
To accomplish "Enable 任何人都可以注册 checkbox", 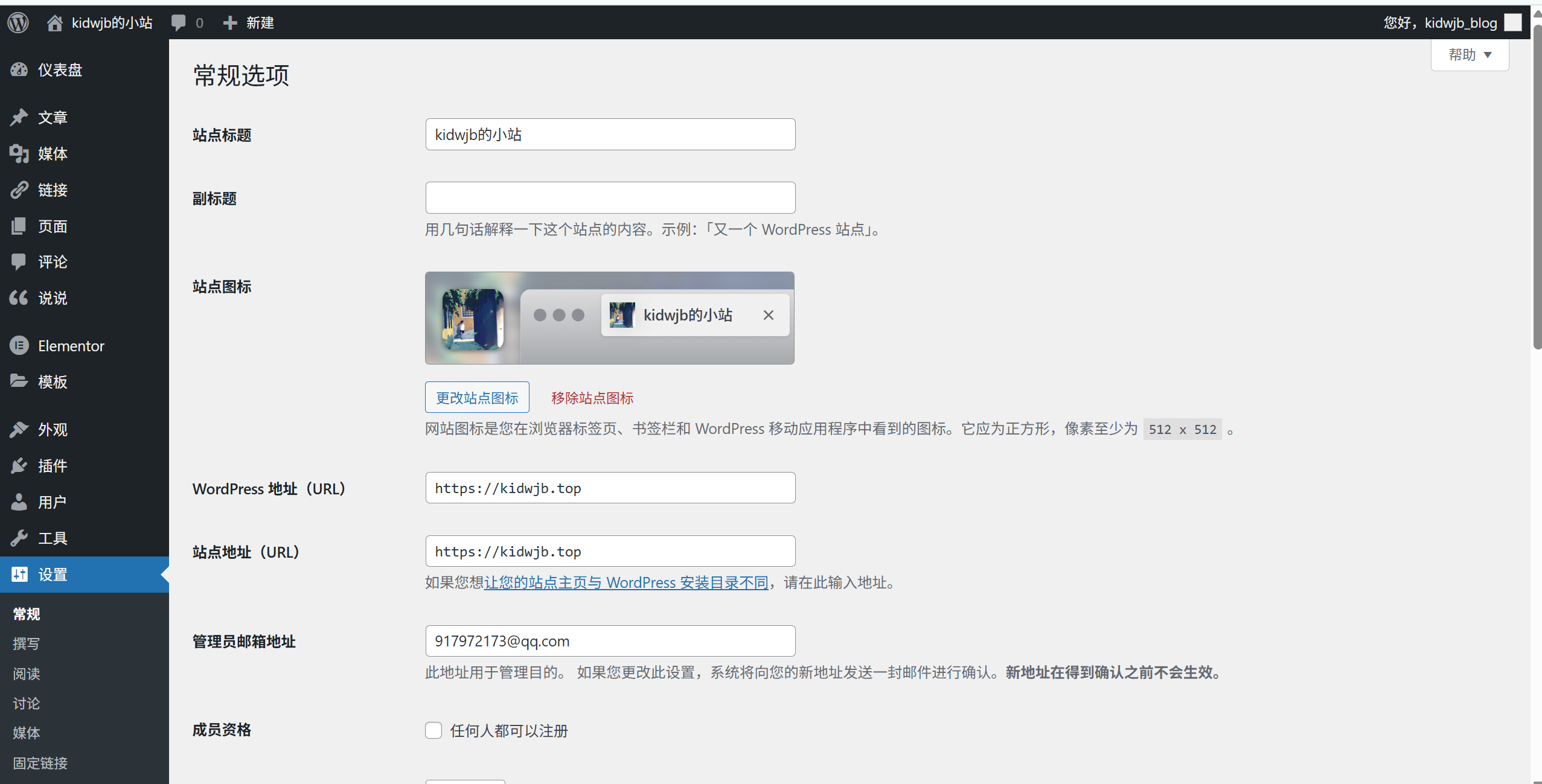I will pos(433,730).
